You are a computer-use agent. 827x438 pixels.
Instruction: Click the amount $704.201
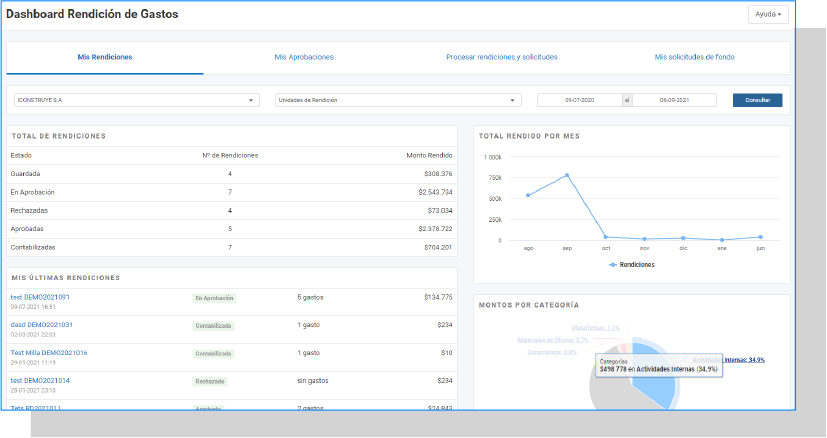point(438,247)
